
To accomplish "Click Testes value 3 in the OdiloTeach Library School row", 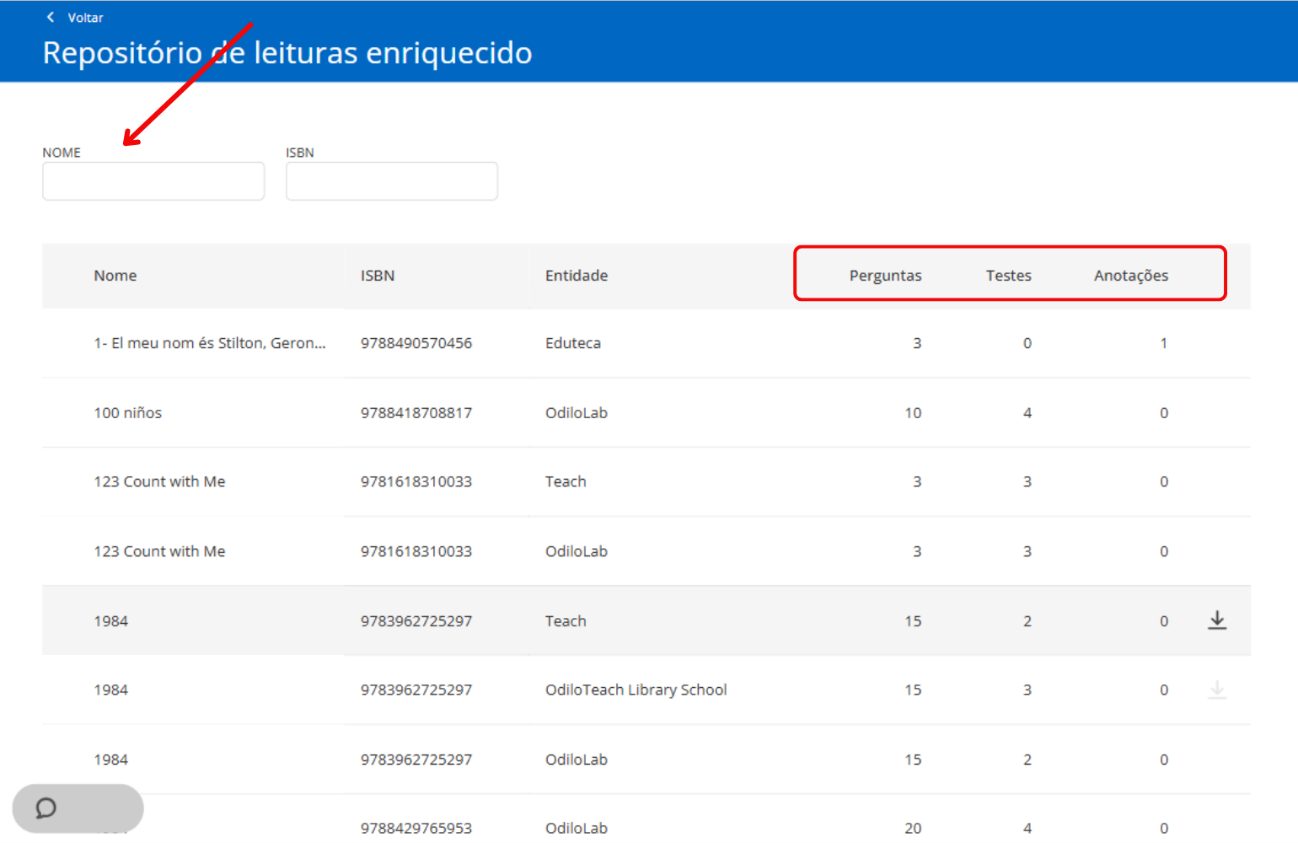I will point(1027,690).
